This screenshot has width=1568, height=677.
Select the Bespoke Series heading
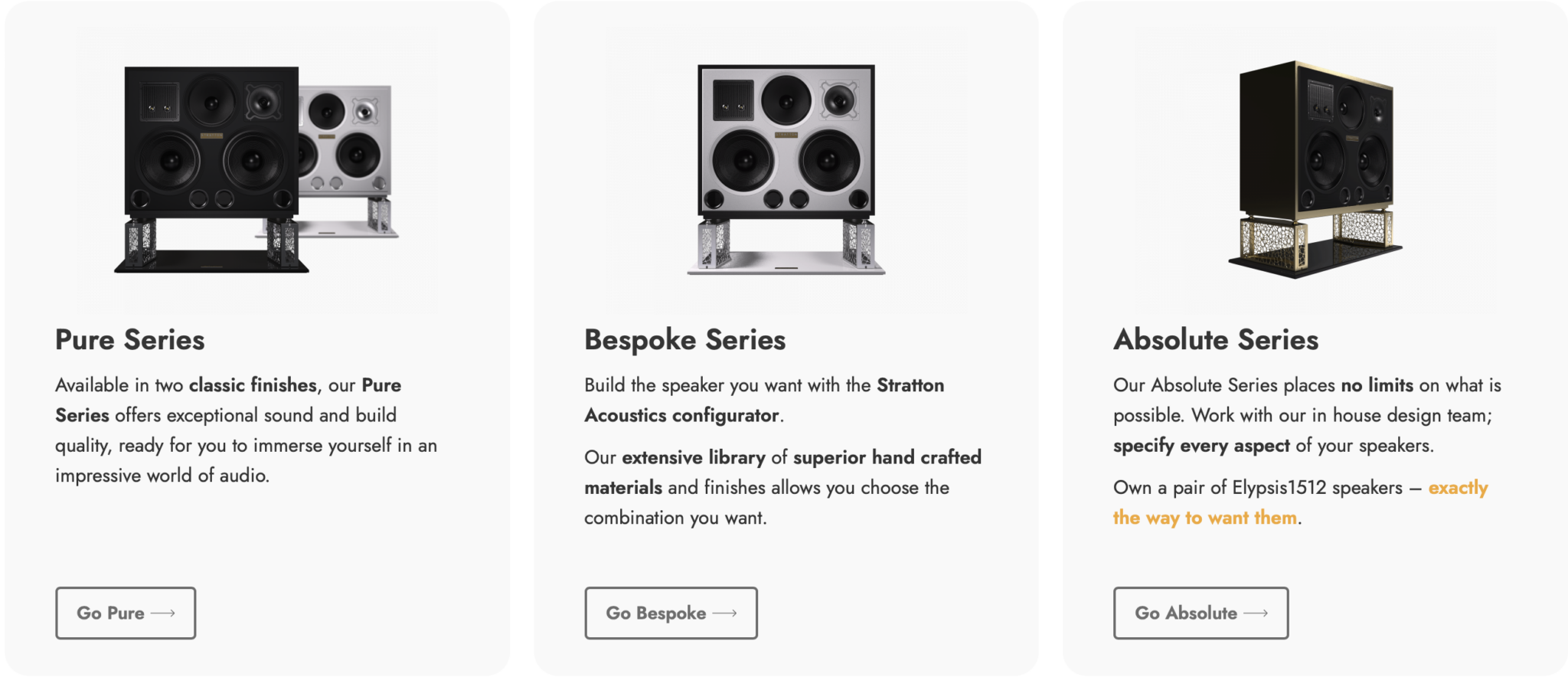point(685,340)
